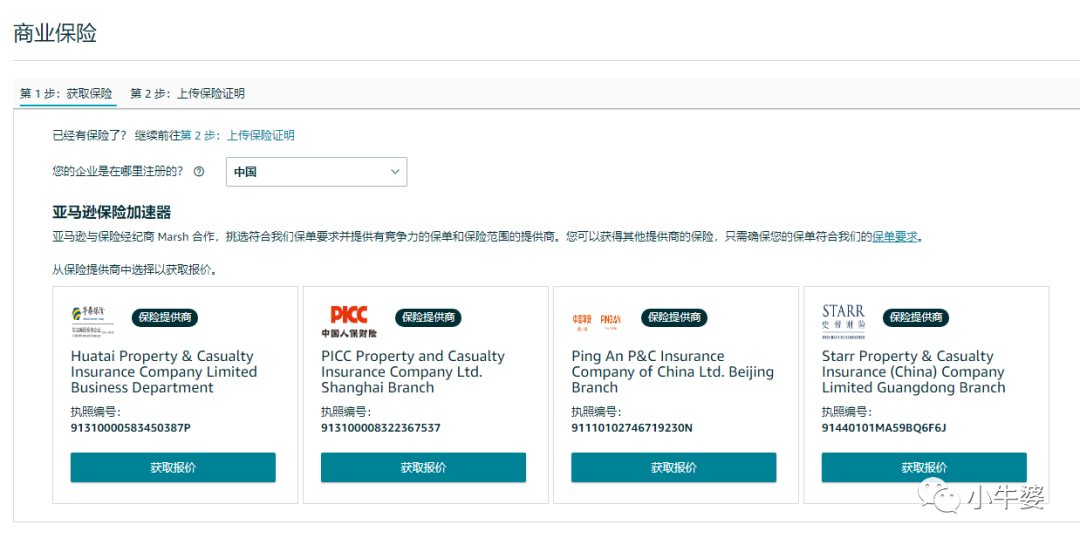Image resolution: width=1080 pixels, height=545 pixels.
Task: Switch to tab 第 2 步：上传保险证明
Action: (x=187, y=94)
